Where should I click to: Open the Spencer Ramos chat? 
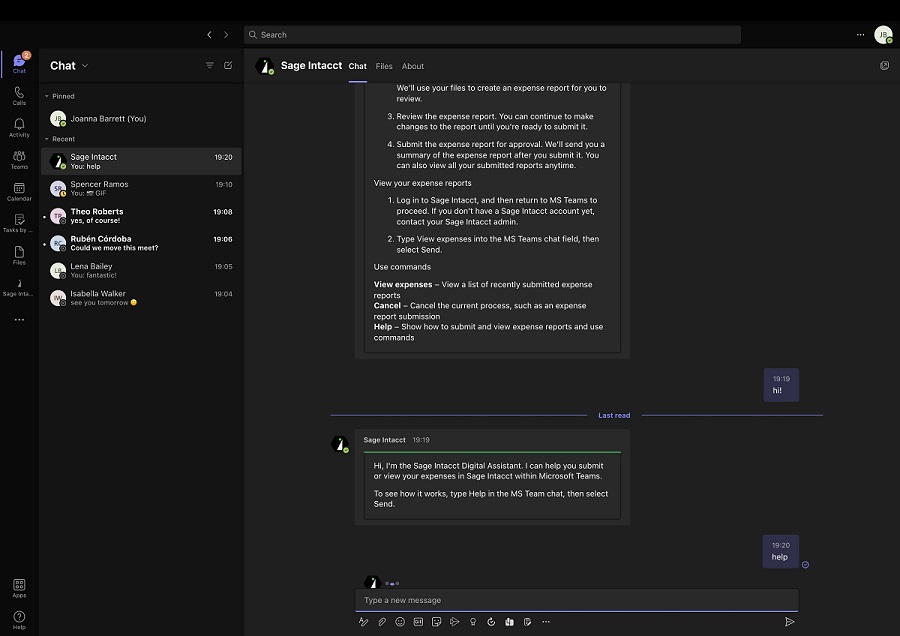tap(141, 188)
